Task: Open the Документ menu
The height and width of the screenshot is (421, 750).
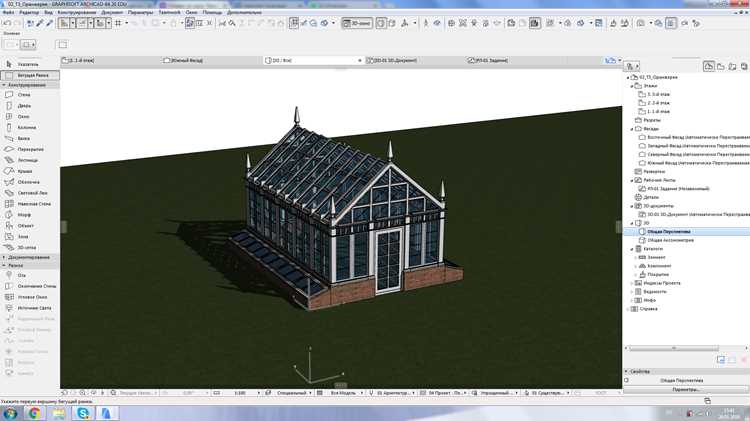Action: coord(112,12)
